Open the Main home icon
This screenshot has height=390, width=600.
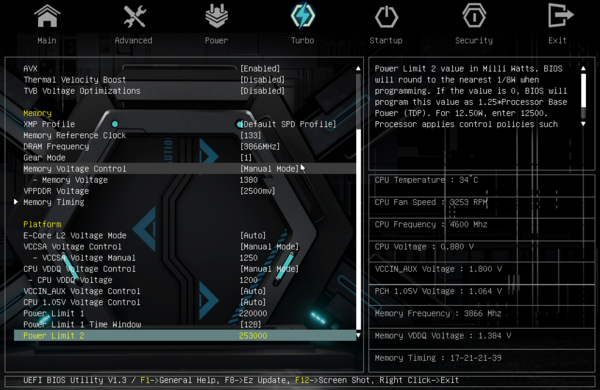point(47,16)
